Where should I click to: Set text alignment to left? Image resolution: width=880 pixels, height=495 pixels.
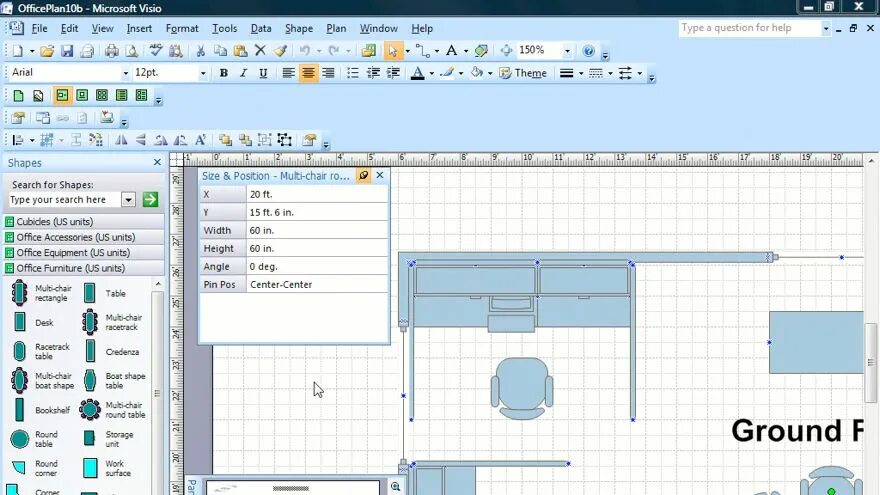tap(288, 73)
